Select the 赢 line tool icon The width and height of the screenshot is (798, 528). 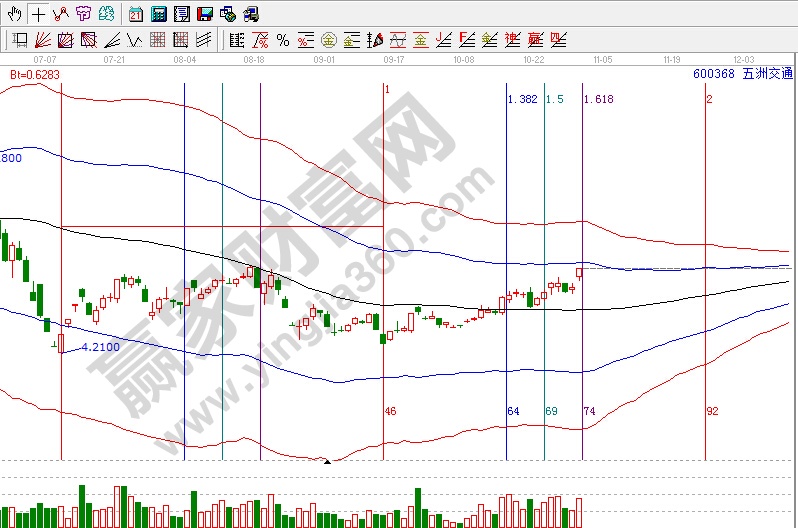point(536,40)
